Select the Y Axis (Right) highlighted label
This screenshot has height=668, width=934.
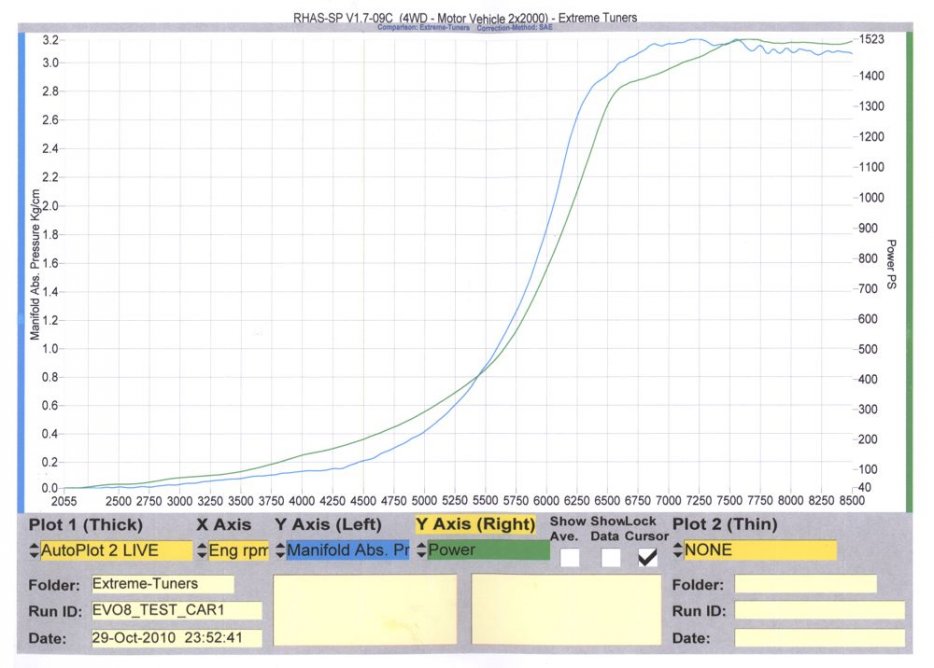click(x=474, y=524)
